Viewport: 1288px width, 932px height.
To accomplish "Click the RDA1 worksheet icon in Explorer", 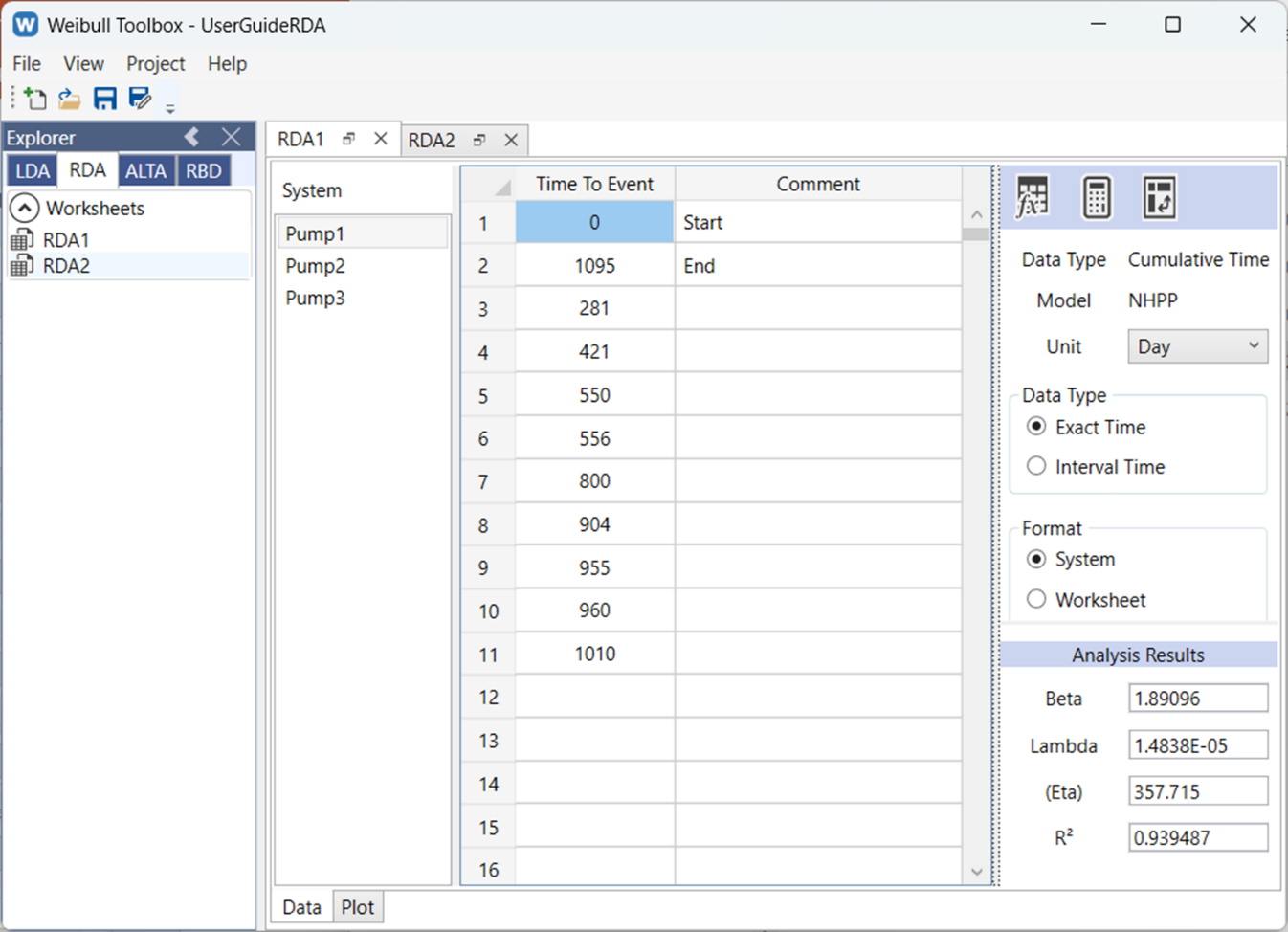I will 21,240.
